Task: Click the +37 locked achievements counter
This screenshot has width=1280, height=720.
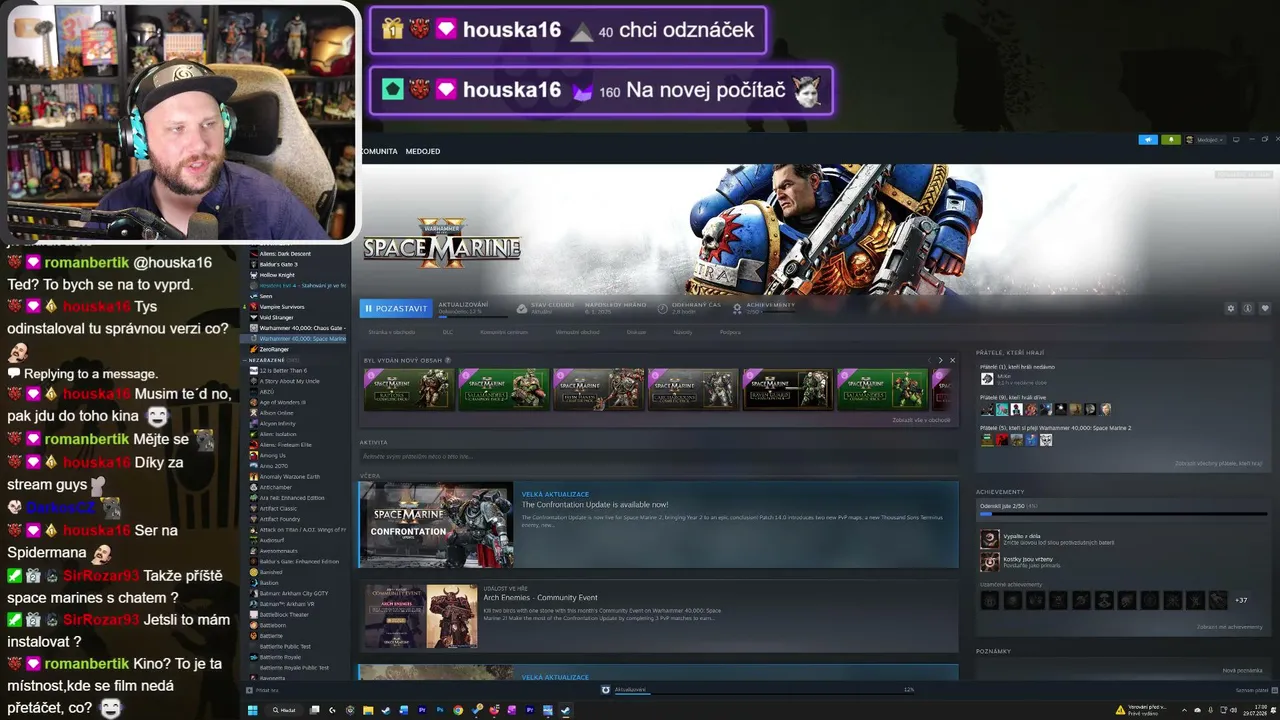Action: tap(1241, 601)
